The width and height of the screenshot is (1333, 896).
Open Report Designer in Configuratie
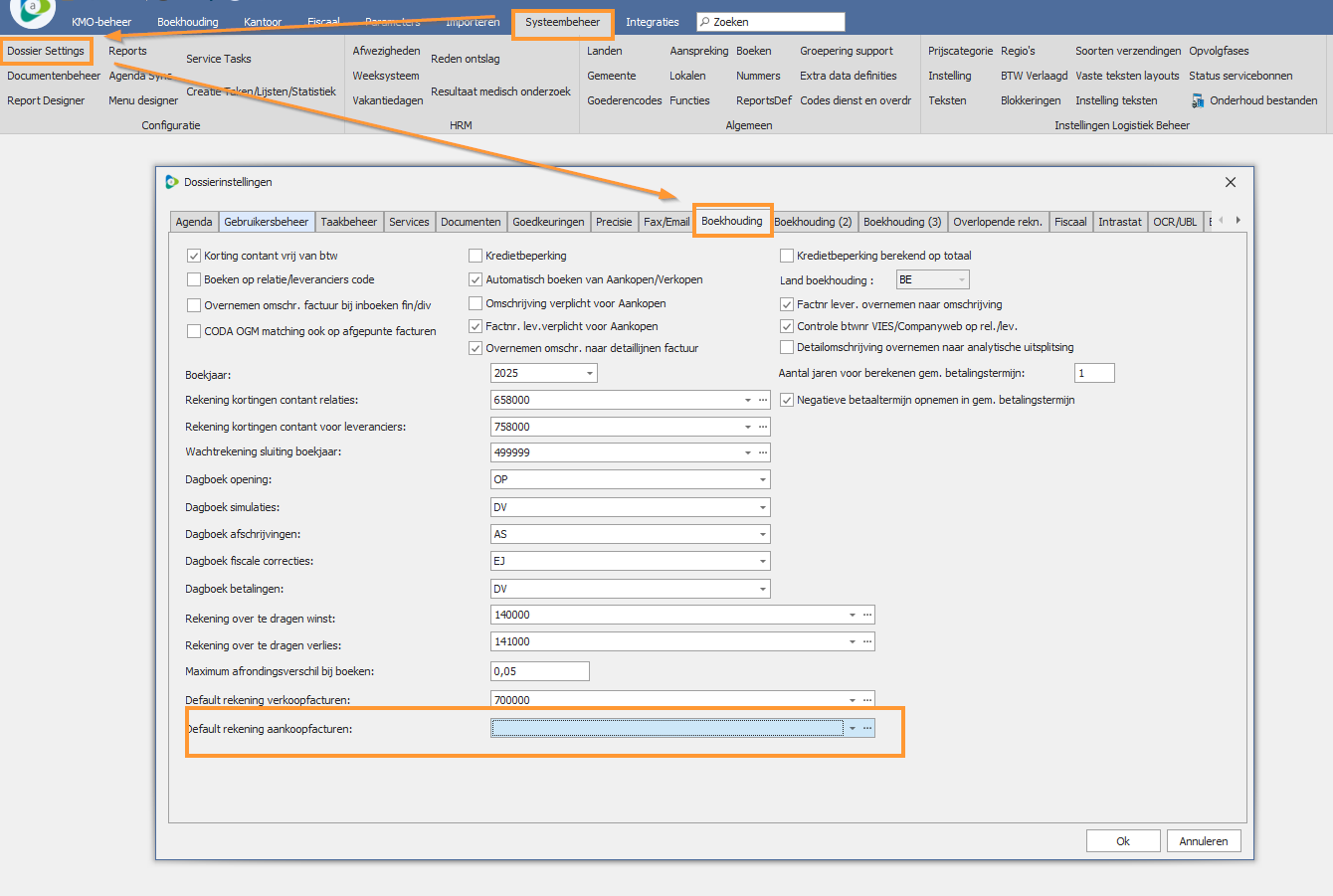pos(46,100)
